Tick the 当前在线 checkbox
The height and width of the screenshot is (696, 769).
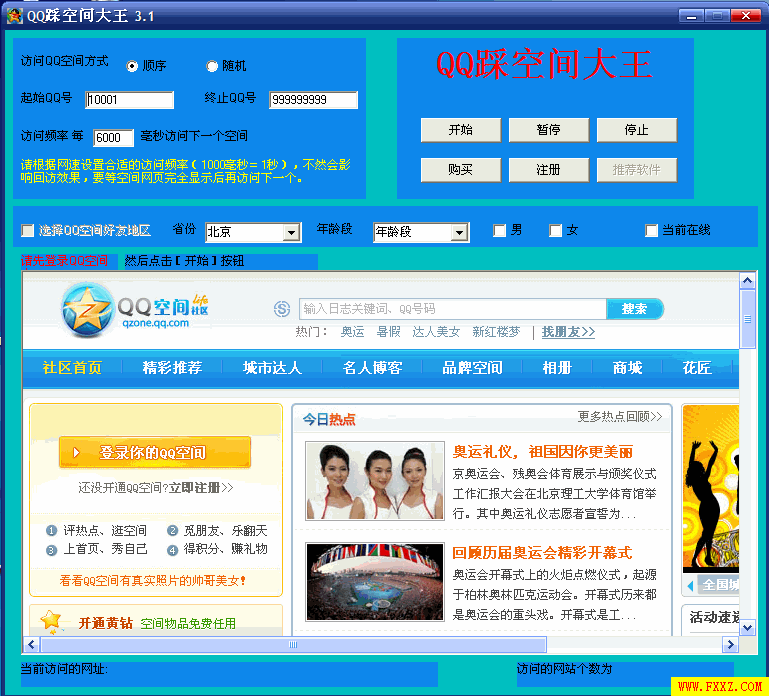point(652,231)
